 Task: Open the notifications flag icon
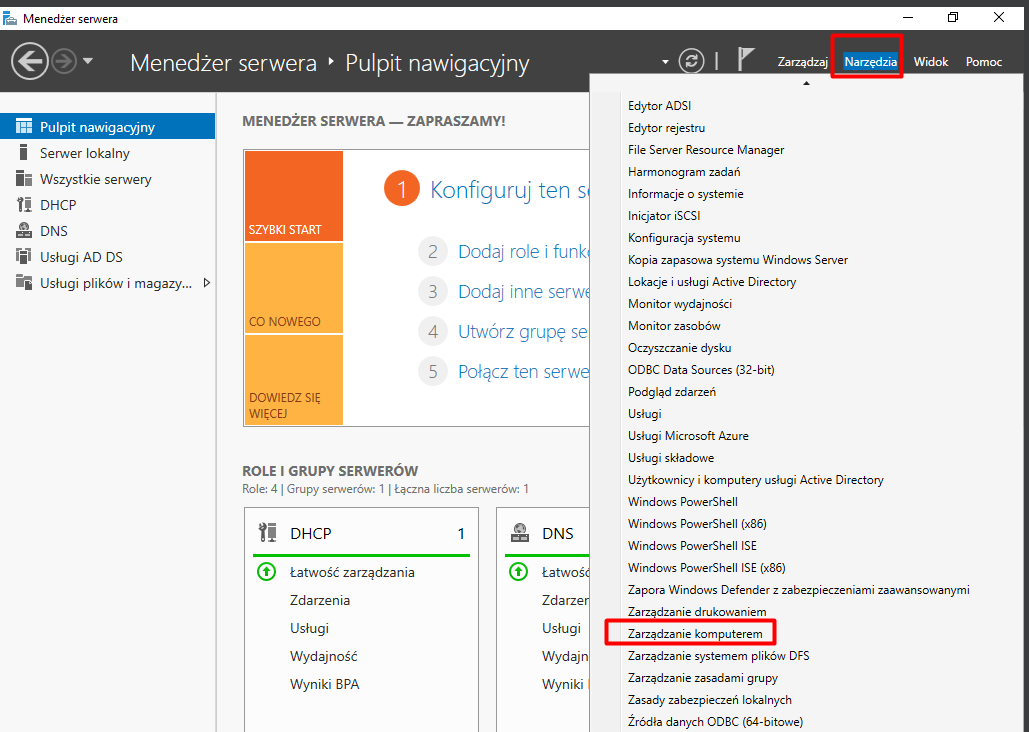[x=745, y=60]
